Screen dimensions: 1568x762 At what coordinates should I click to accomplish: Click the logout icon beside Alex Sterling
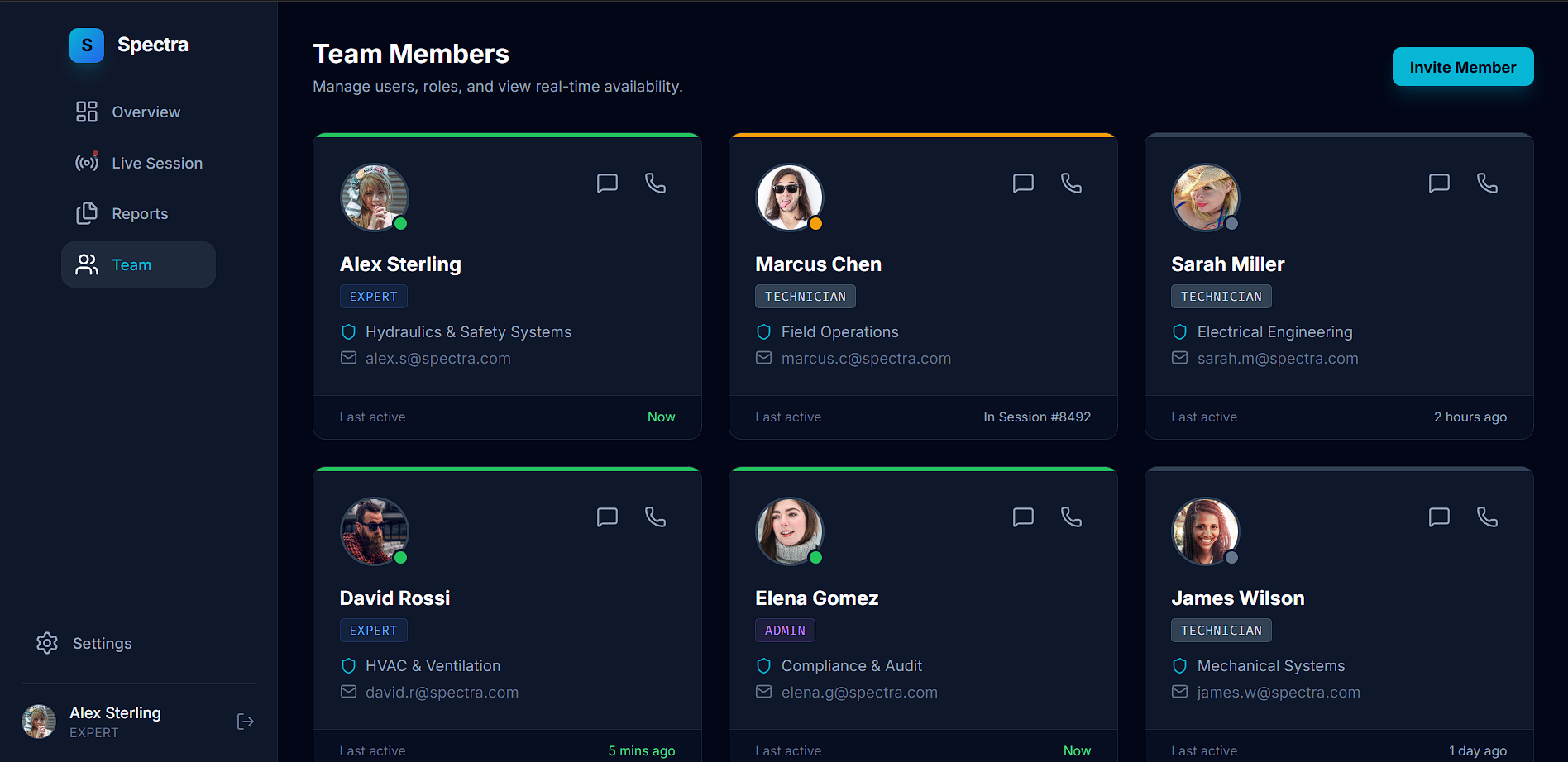(x=245, y=722)
